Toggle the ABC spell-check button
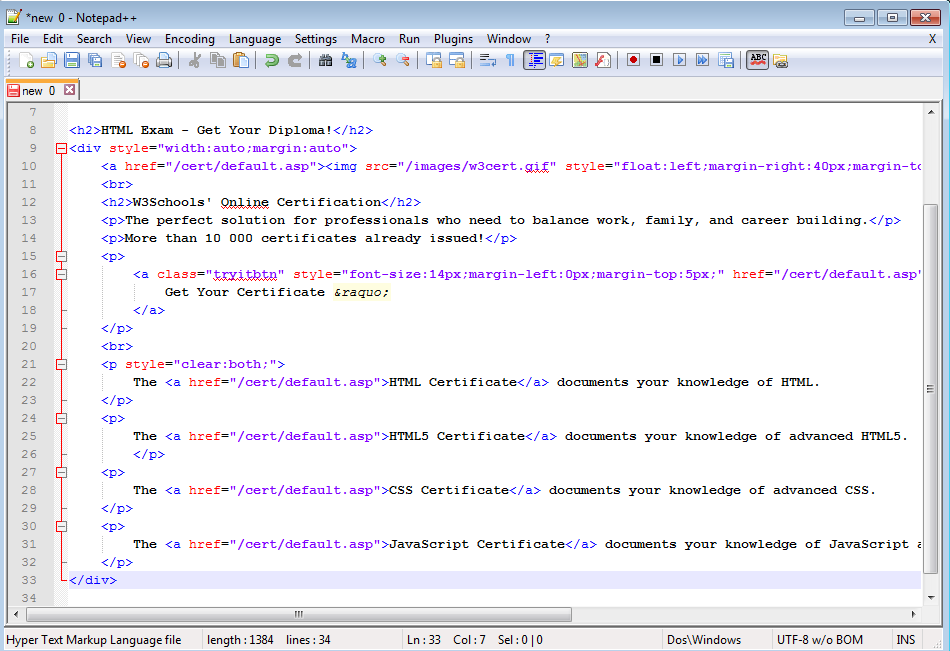The height and width of the screenshot is (651, 950). pyautogui.click(x=757, y=60)
